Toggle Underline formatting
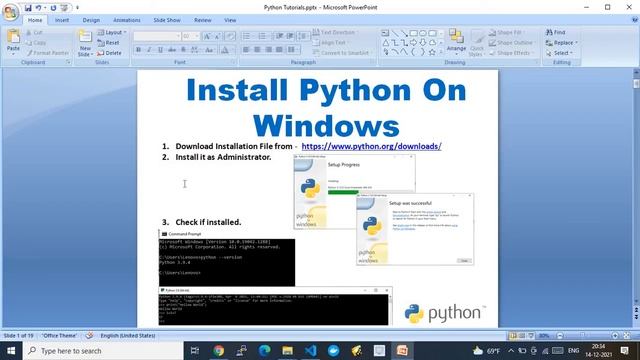Screen dimensions: 640x360 pyautogui.click(x=160, y=50)
